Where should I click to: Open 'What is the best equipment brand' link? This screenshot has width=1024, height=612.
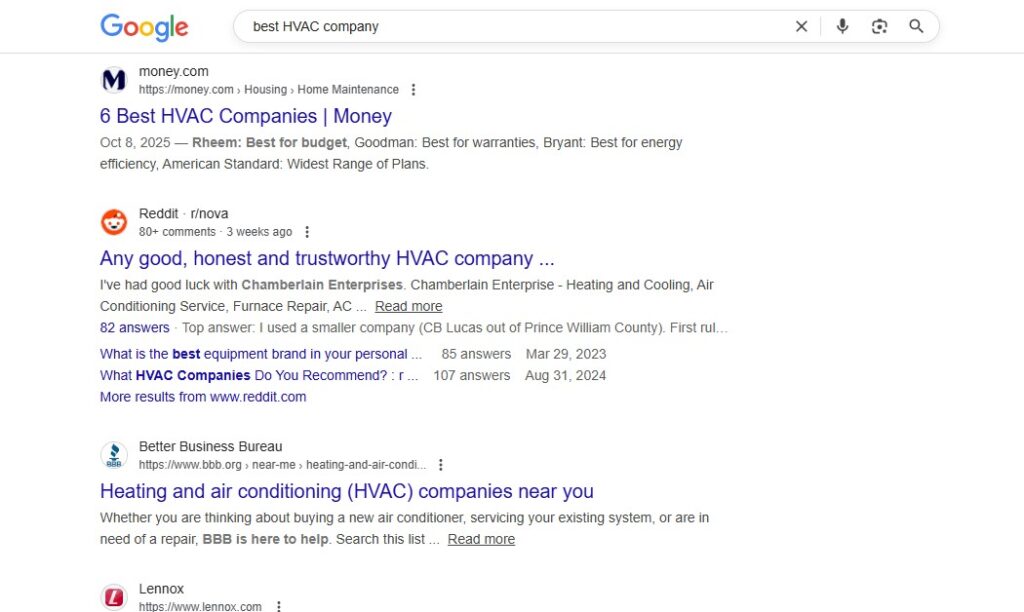click(x=261, y=354)
